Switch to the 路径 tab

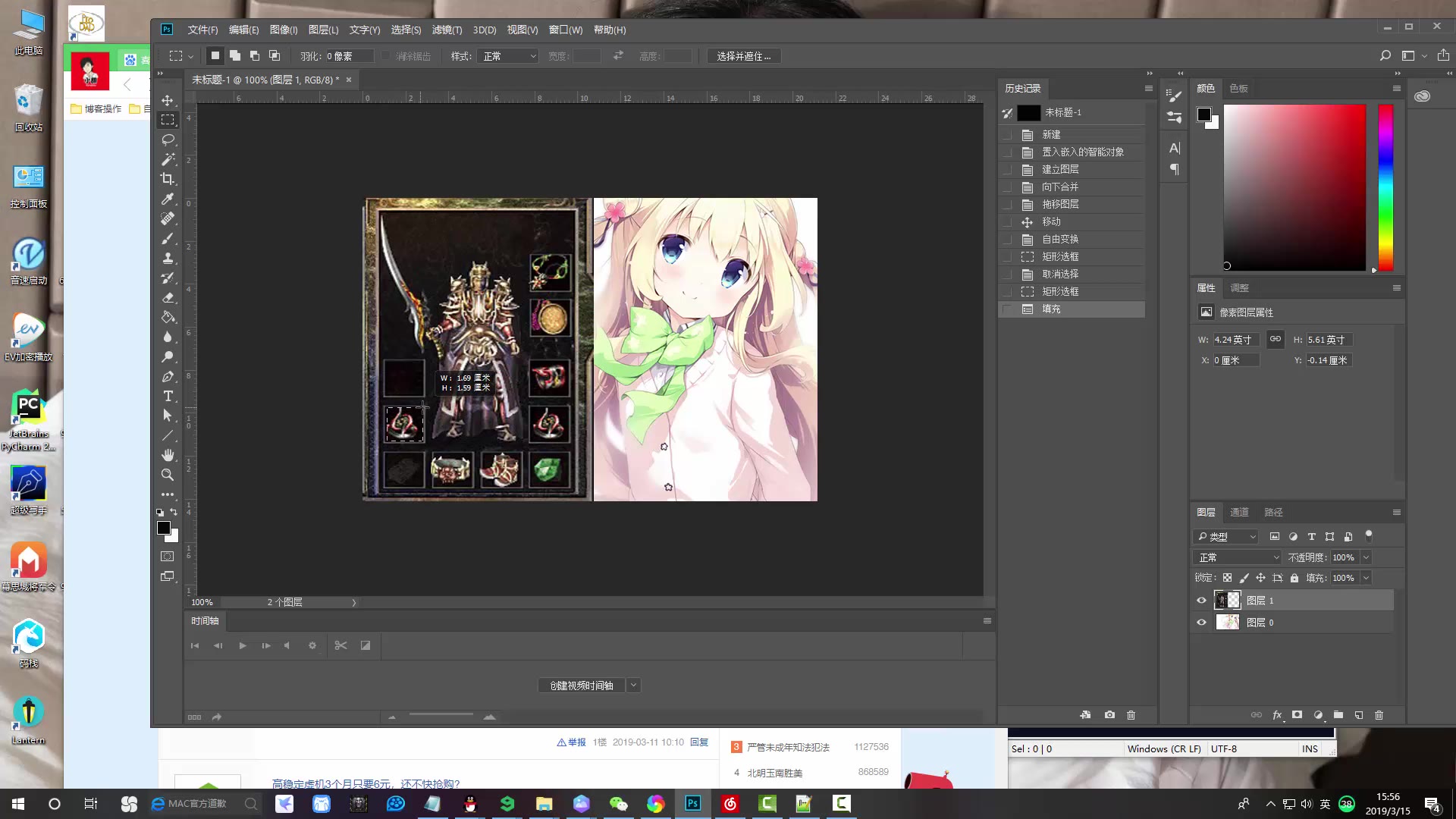(x=1274, y=513)
